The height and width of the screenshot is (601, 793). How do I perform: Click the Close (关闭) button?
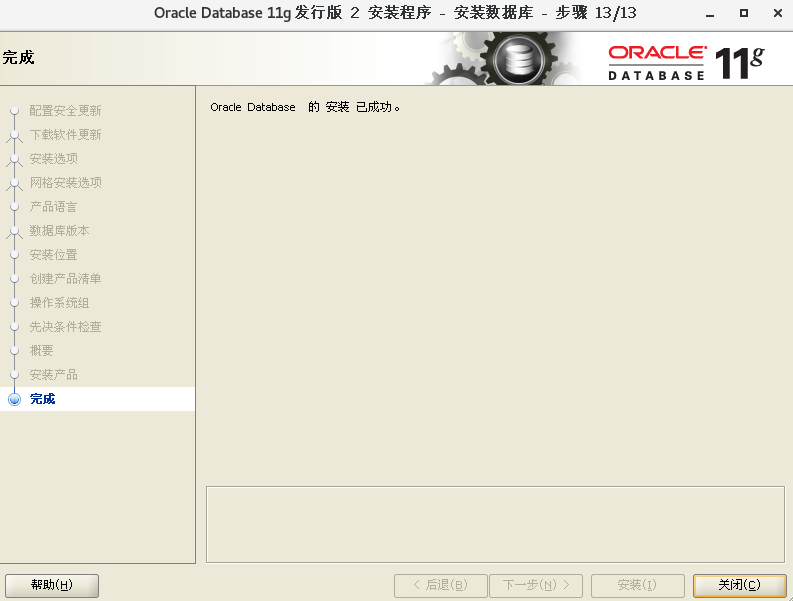(739, 585)
